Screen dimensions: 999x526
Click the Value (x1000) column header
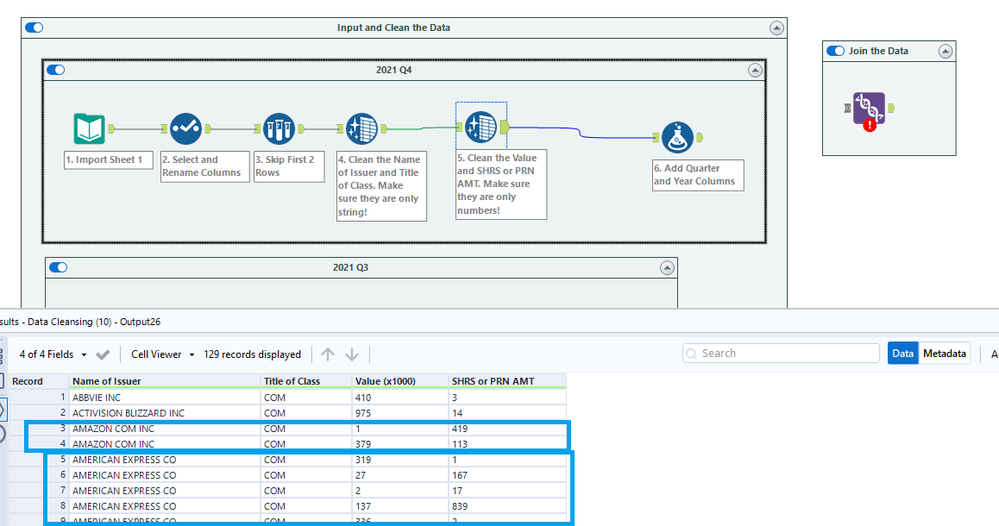tap(400, 381)
